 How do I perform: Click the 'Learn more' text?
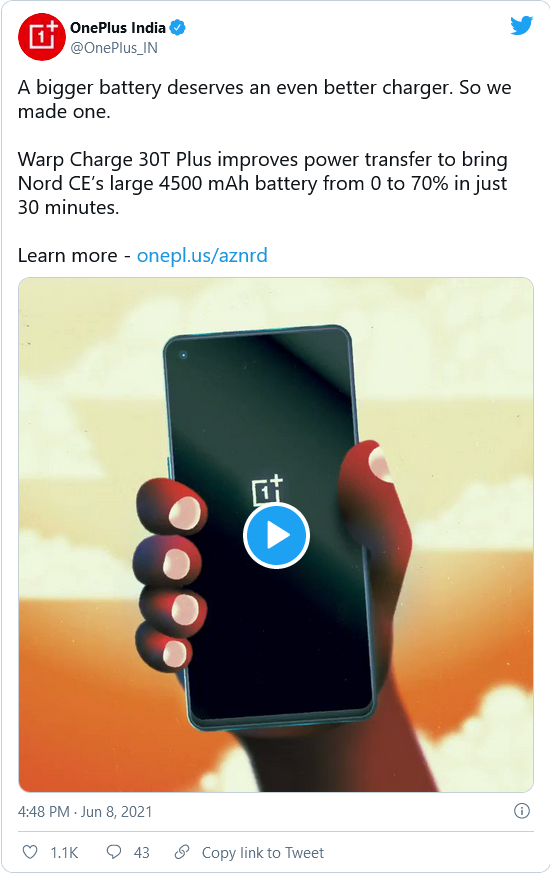[x=67, y=255]
